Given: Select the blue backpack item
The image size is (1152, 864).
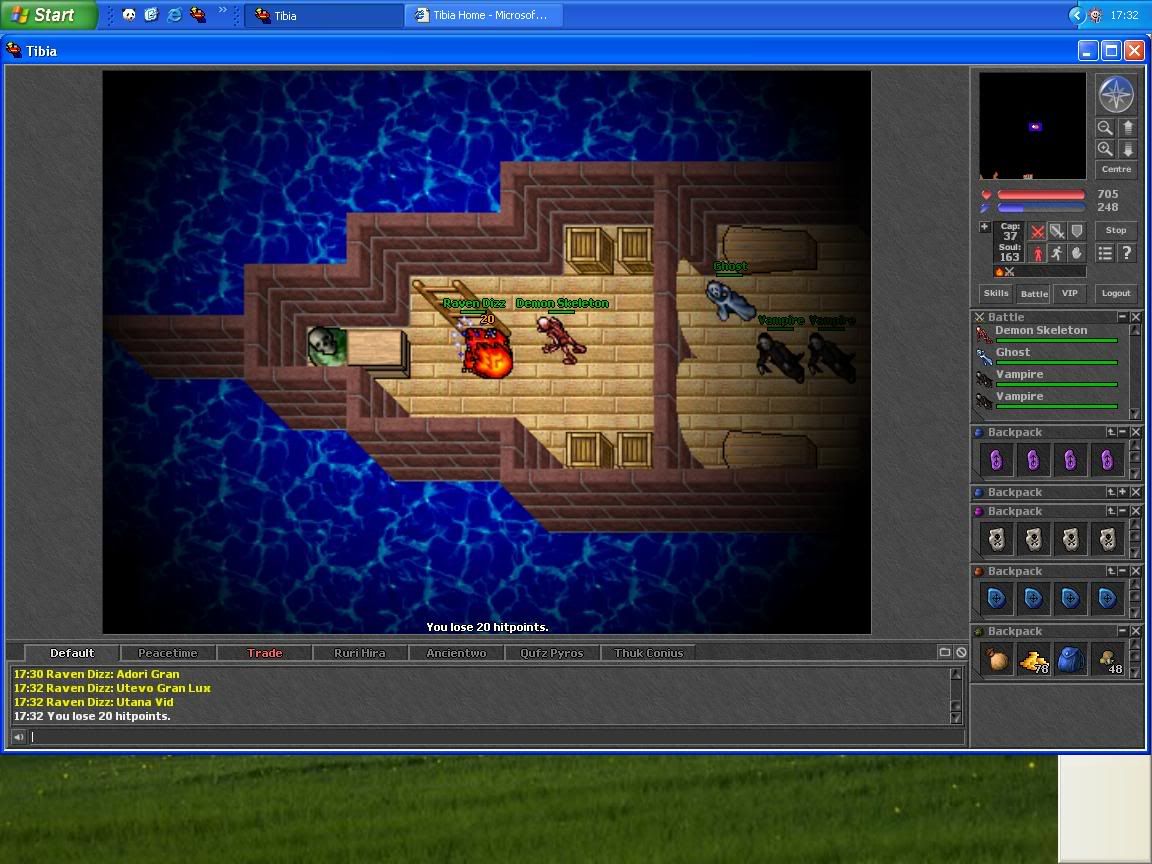Looking at the screenshot, I should 1070,659.
